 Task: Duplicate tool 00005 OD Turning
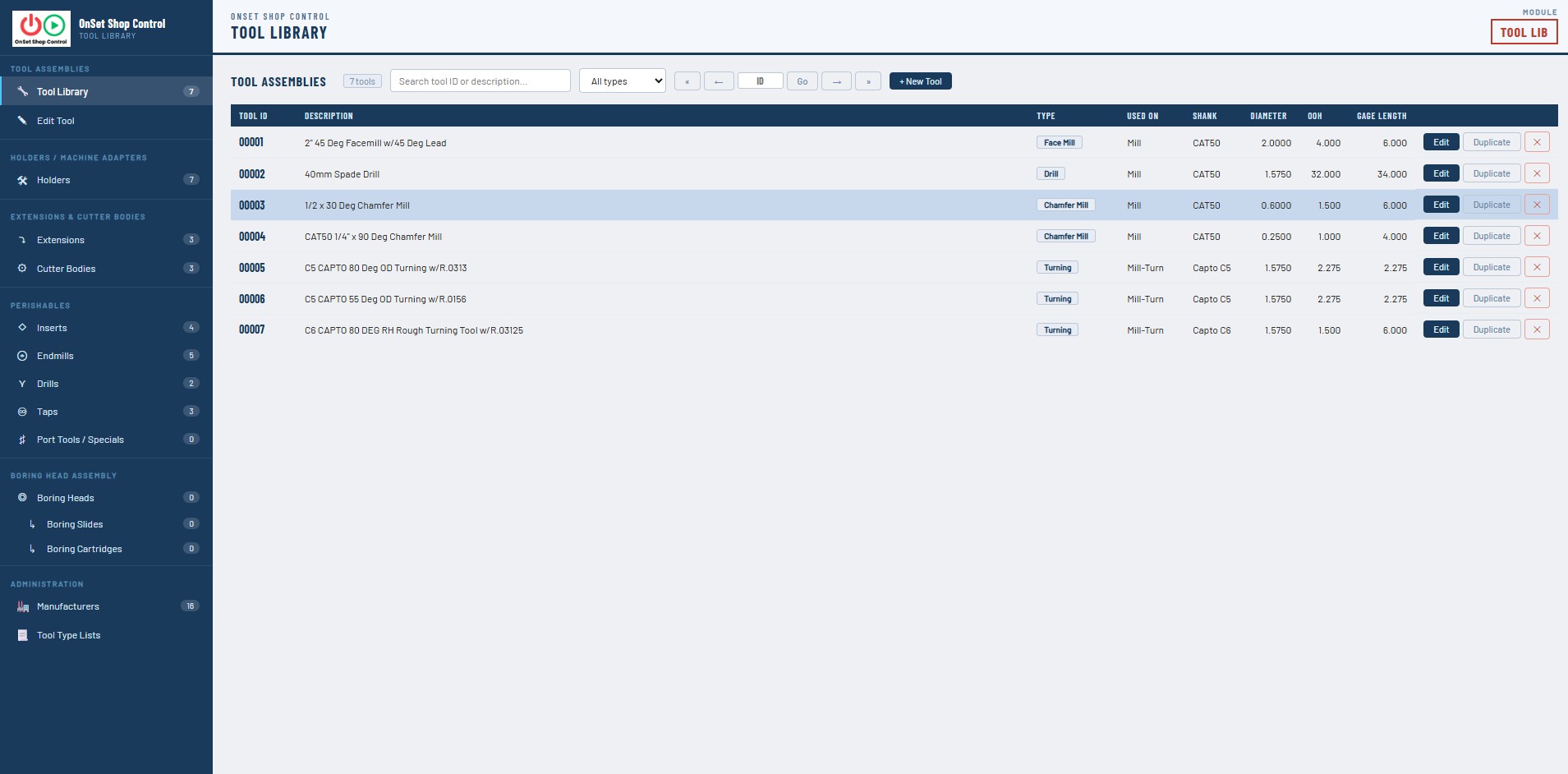coord(1492,267)
